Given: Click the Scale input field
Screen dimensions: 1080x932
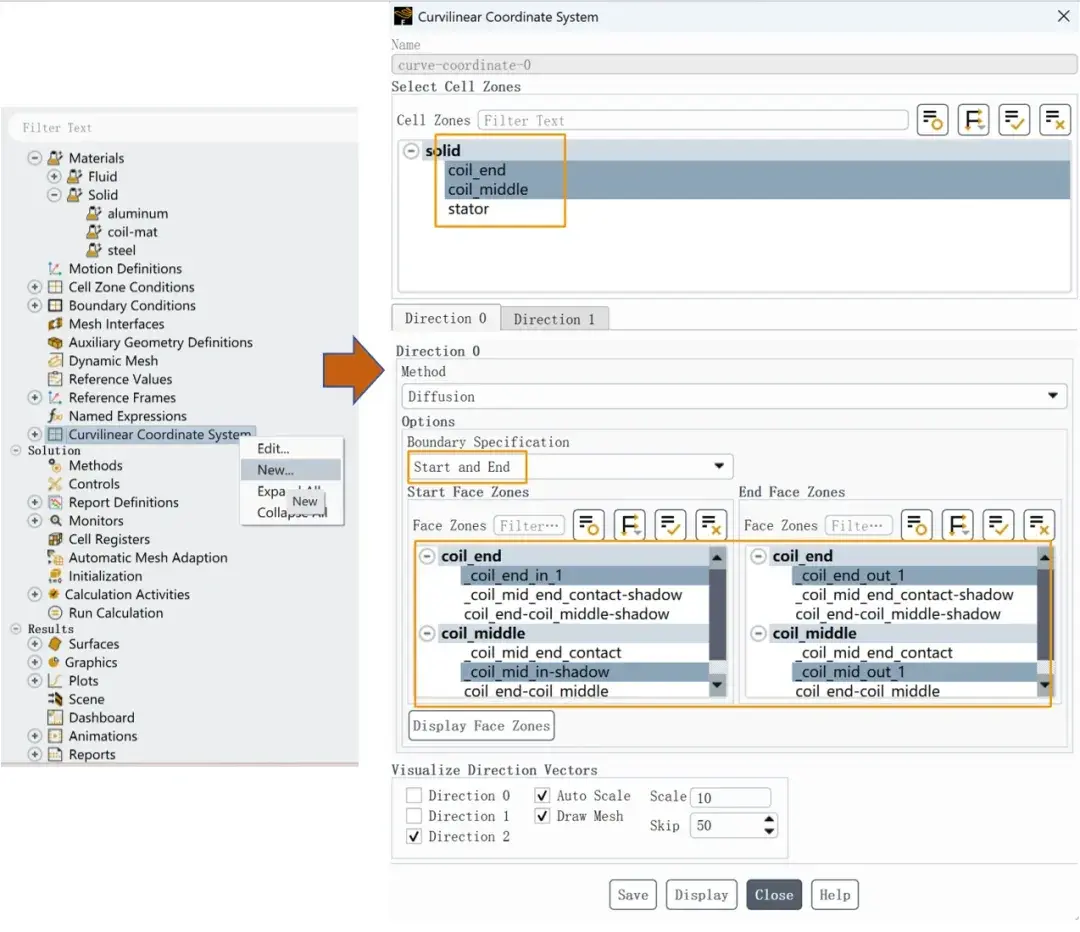Looking at the screenshot, I should pyautogui.click(x=730, y=797).
